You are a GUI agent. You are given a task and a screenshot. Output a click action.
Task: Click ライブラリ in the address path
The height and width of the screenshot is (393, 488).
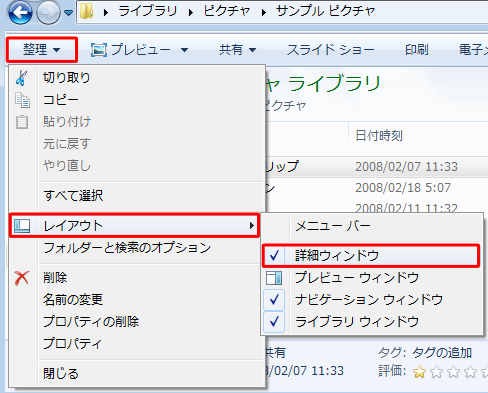point(148,12)
